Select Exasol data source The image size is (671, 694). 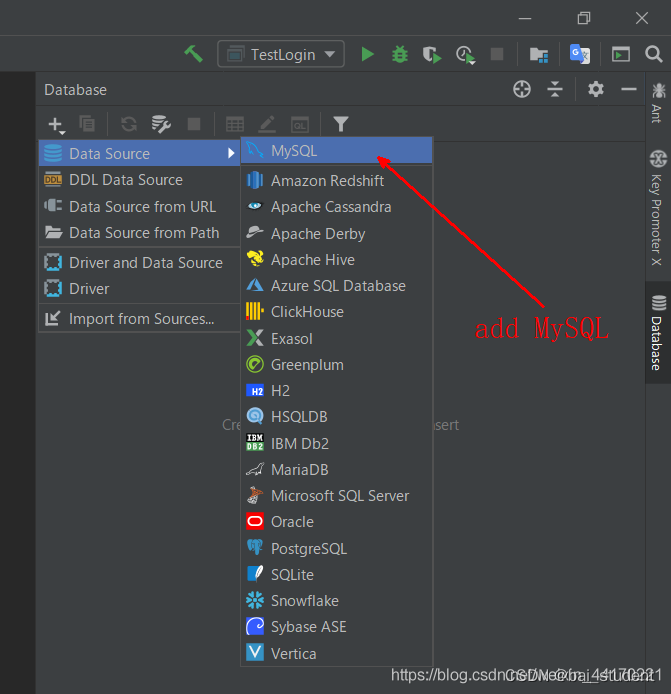tap(336, 338)
